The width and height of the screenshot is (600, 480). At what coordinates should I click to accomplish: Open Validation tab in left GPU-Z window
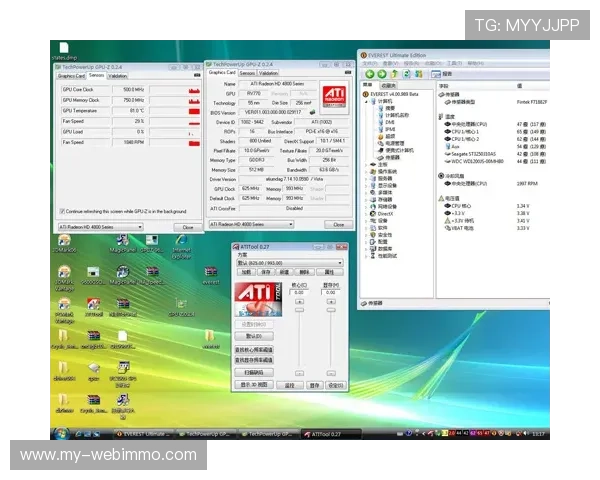(x=117, y=76)
